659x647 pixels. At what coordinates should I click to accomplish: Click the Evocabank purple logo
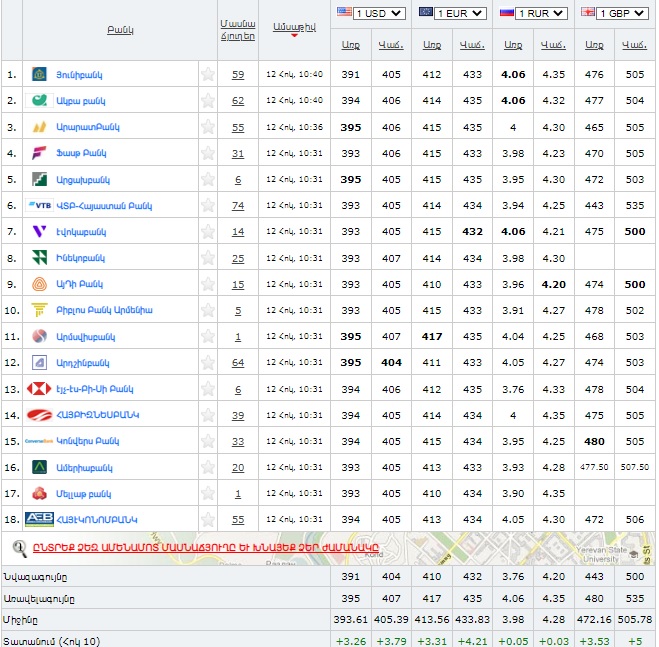(40, 231)
